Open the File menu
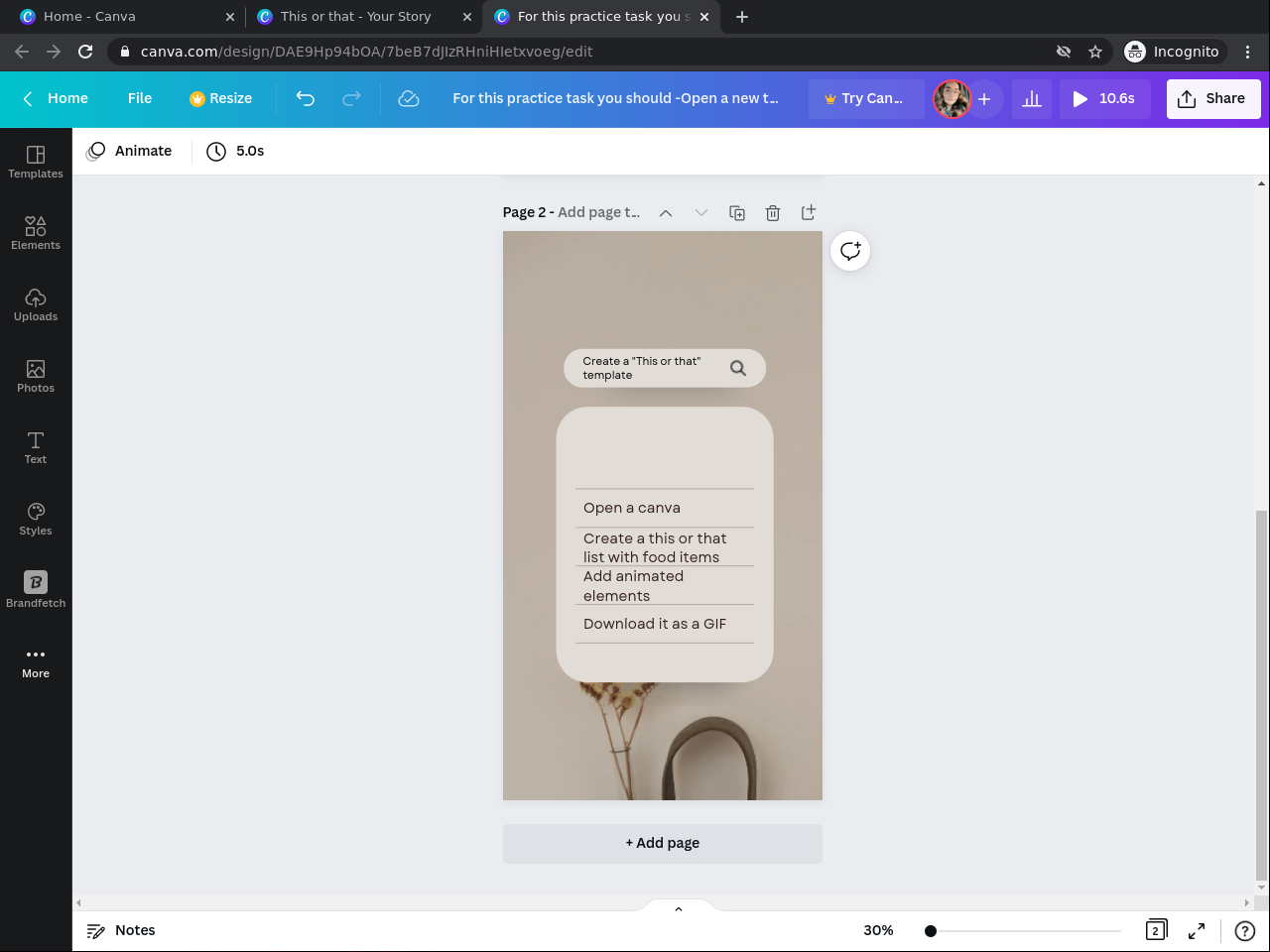Viewport: 1270px width, 952px height. [140, 98]
